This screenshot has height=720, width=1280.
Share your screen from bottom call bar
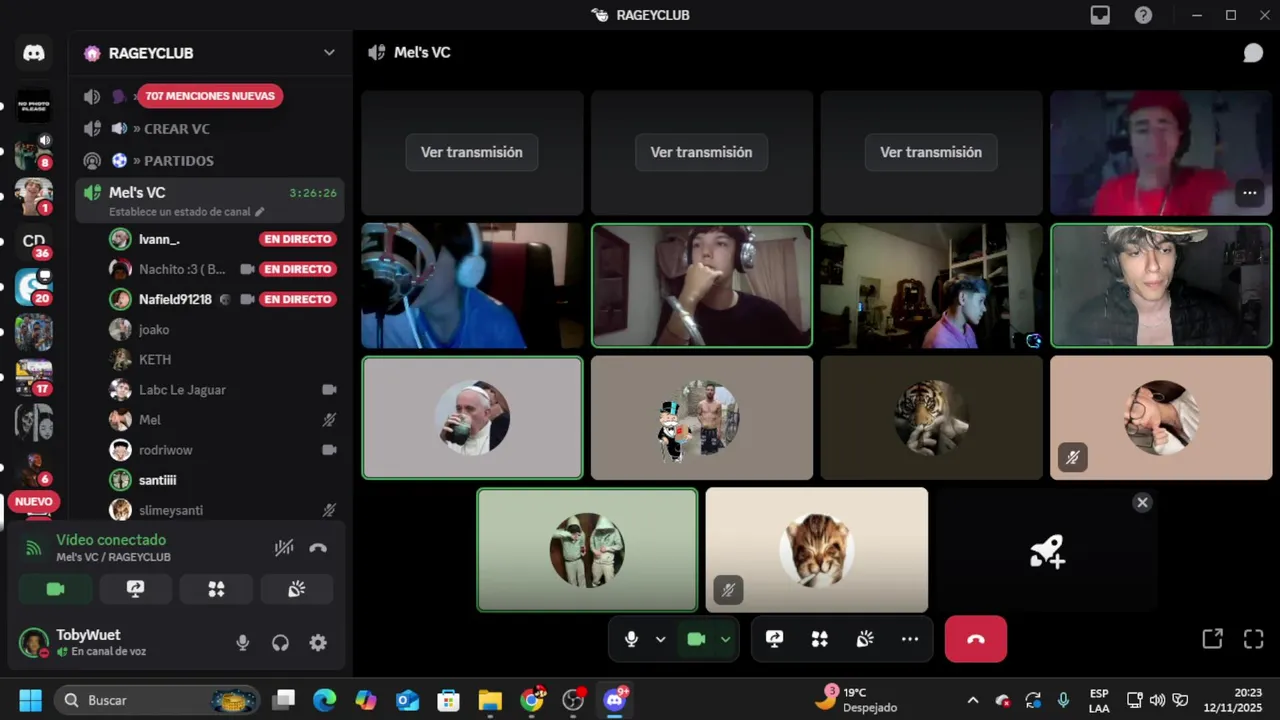774,639
